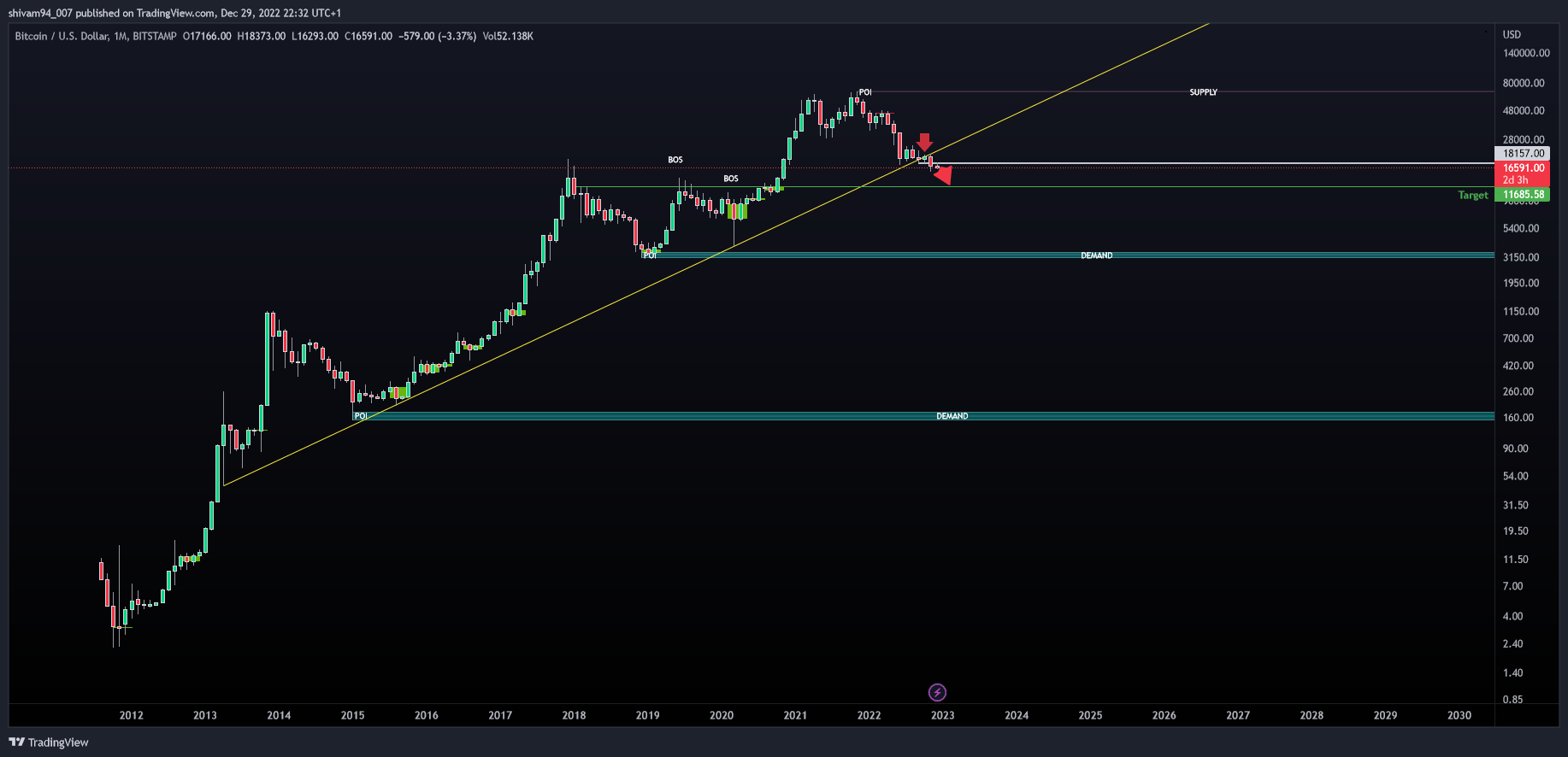Click the POI label at the 2015 low
This screenshot has width=1568, height=757.
coord(361,416)
